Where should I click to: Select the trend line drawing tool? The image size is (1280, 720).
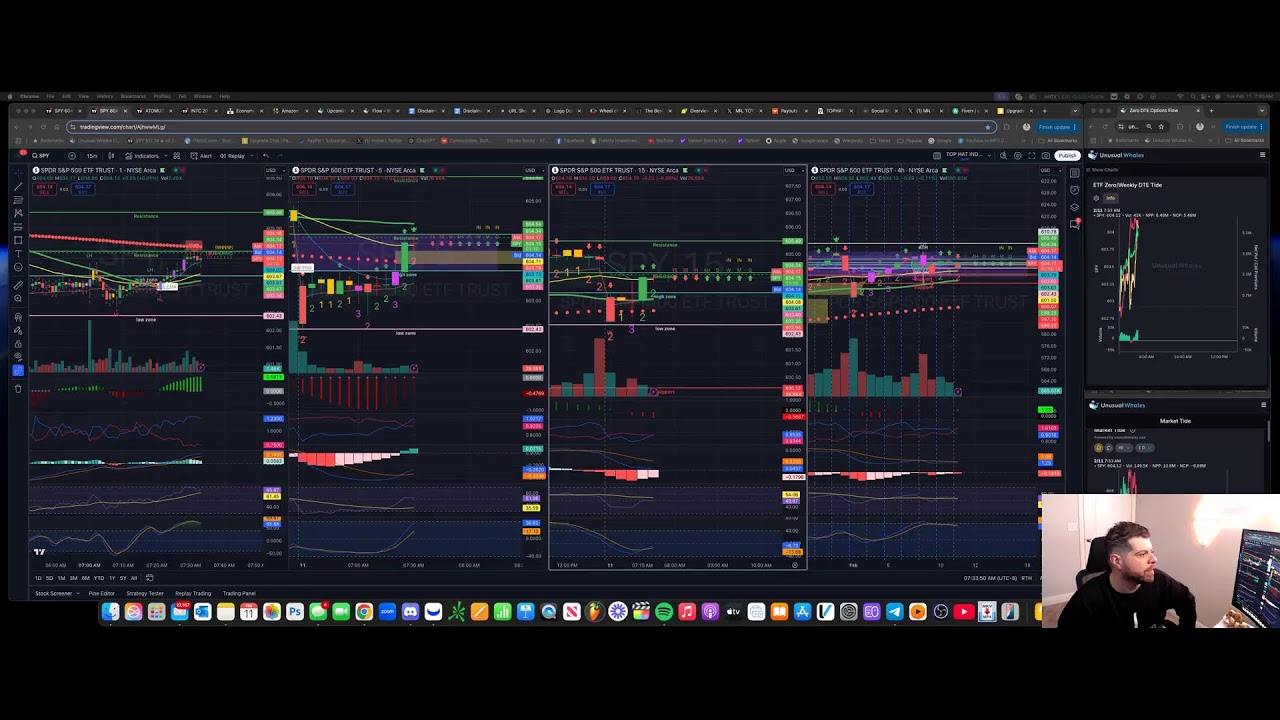[x=18, y=186]
